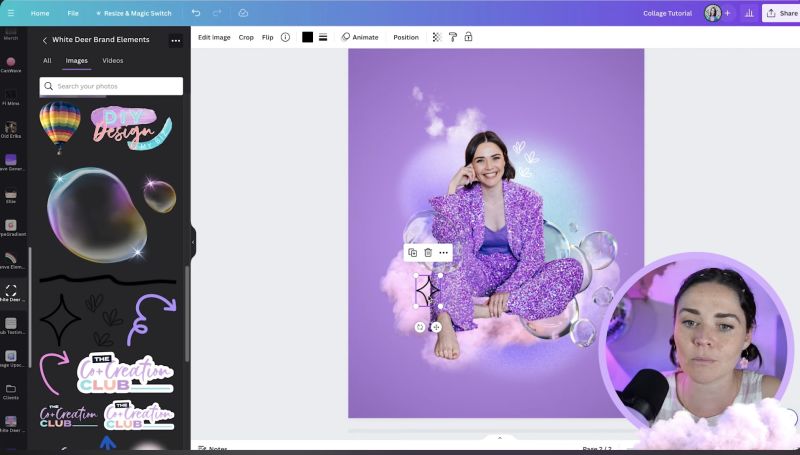
Task: Collapse the side panel with the handle
Action: pyautogui.click(x=193, y=242)
